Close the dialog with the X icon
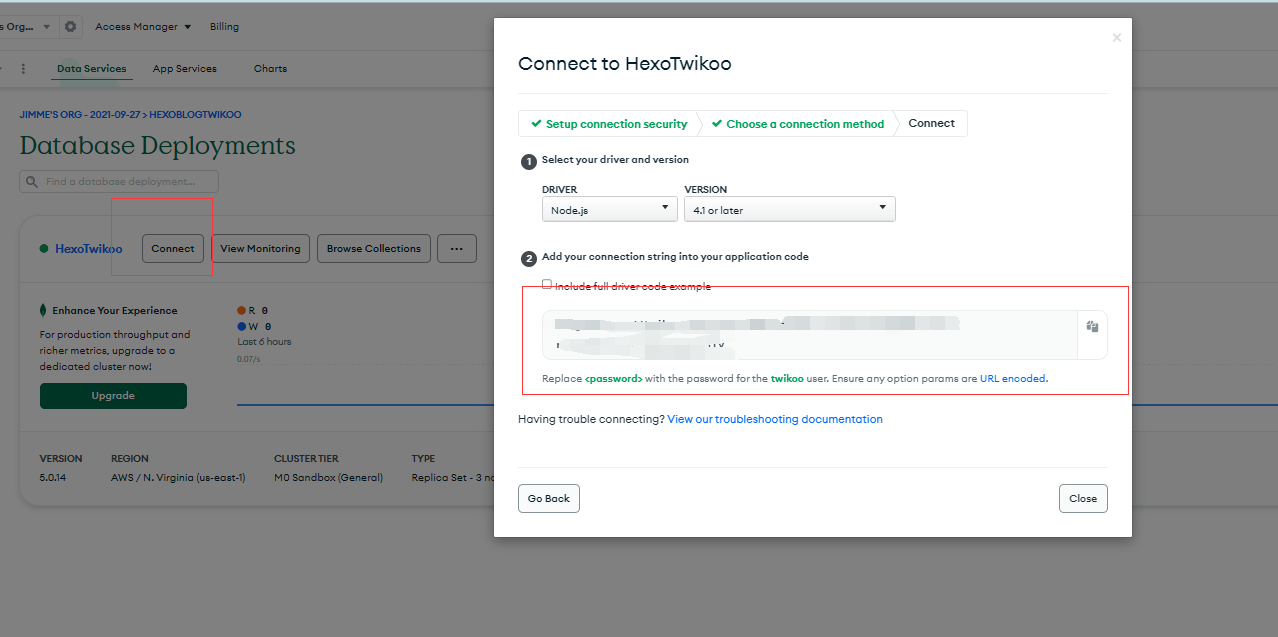 1117,38
